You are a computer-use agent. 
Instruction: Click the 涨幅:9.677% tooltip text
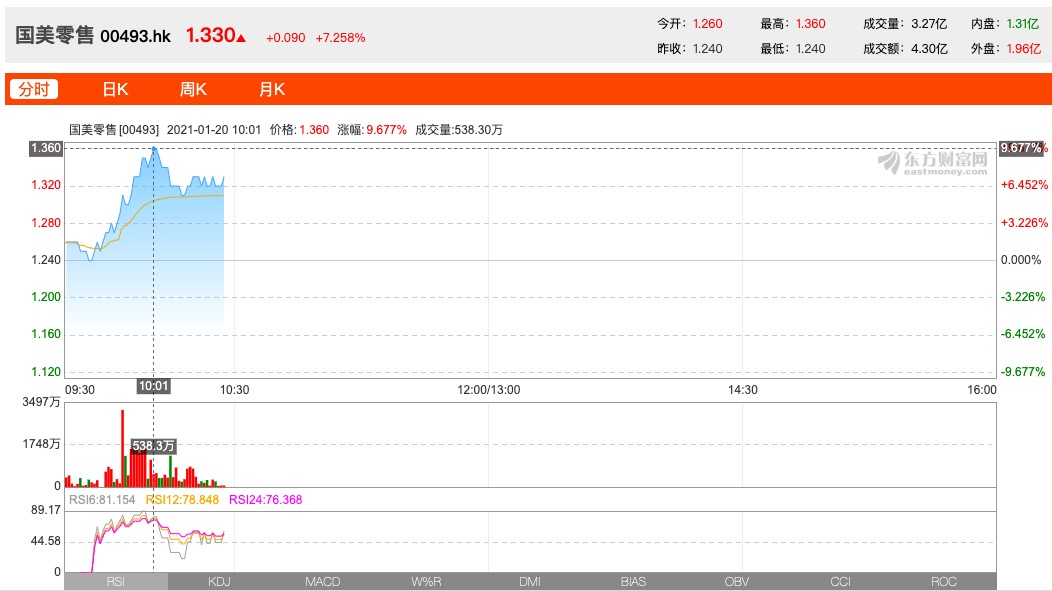[x=372, y=129]
